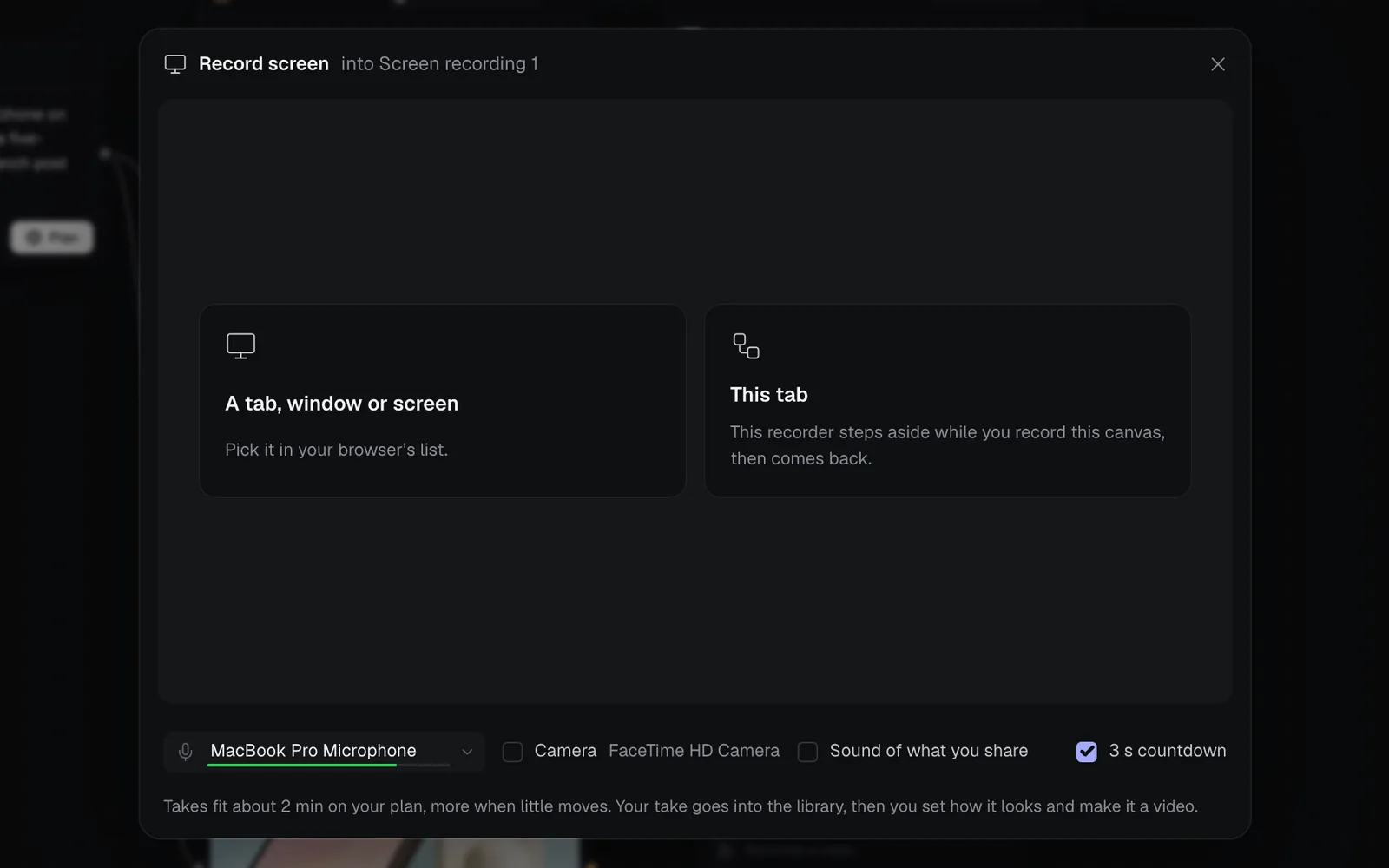Click the 'Camera' label text
This screenshot has width=1389, height=868.
[x=565, y=751]
